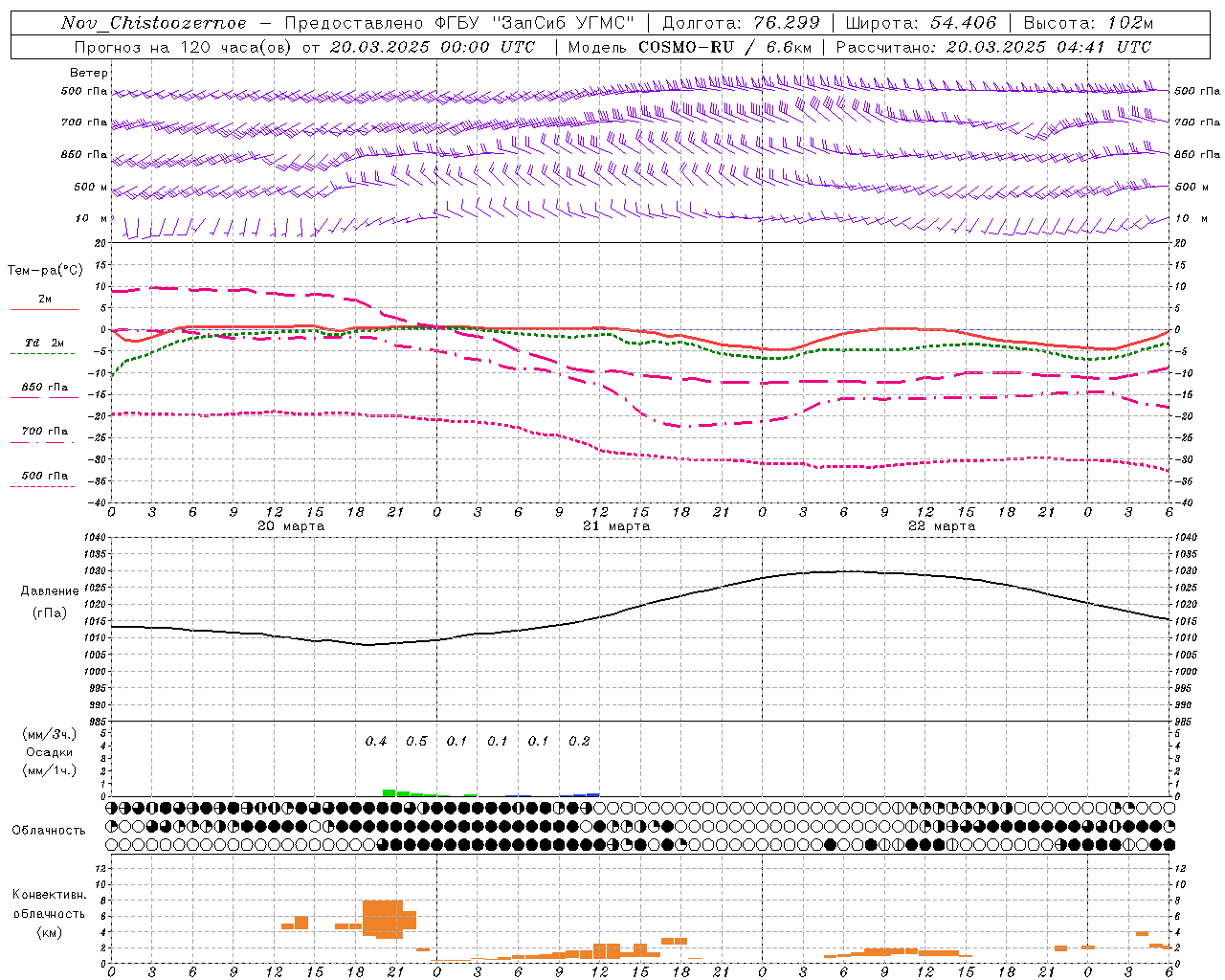Click the 'Ветер' wind panel label
1225x980 pixels.
pos(89,73)
